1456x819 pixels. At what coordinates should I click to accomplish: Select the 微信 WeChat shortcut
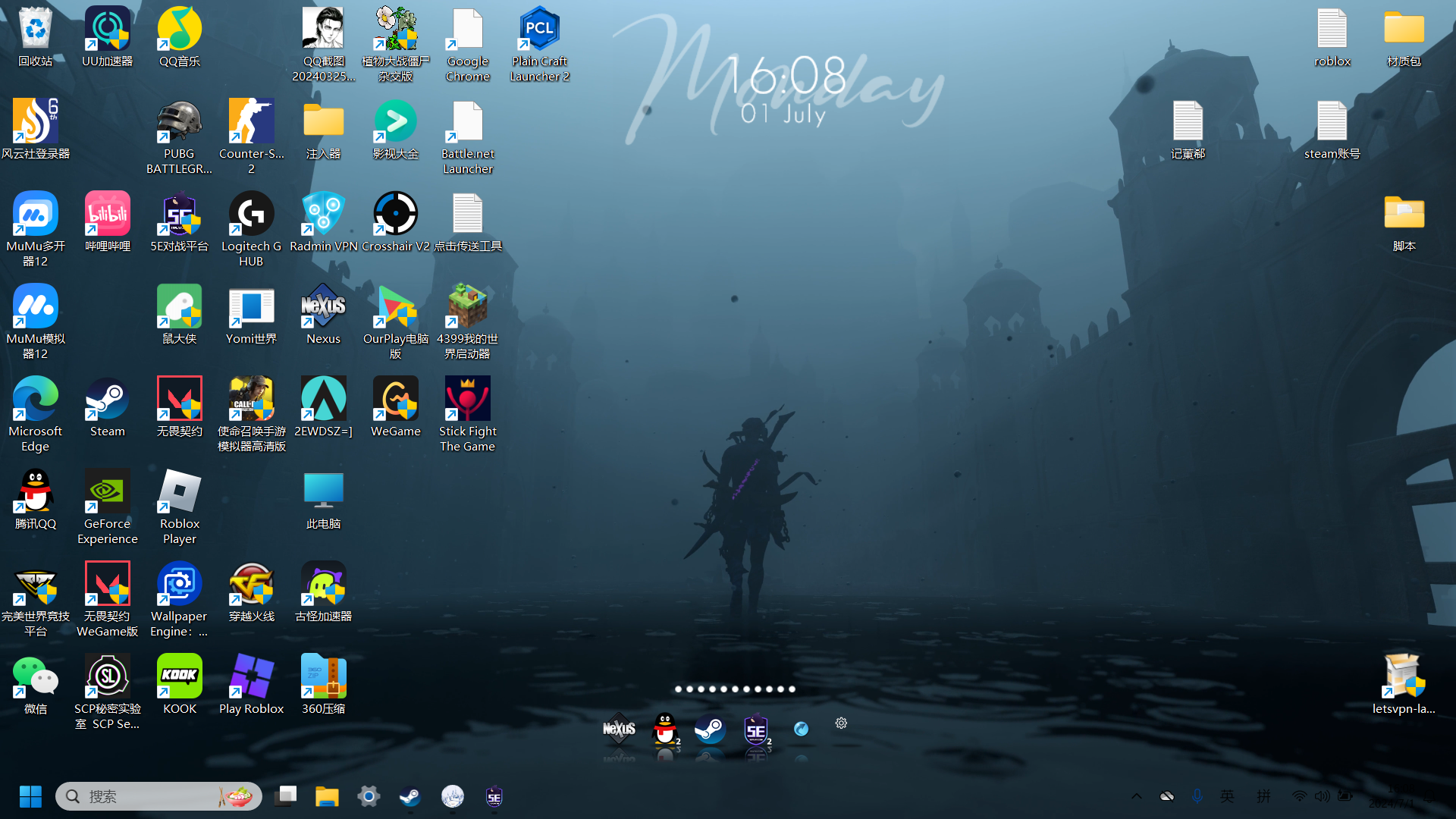[36, 685]
